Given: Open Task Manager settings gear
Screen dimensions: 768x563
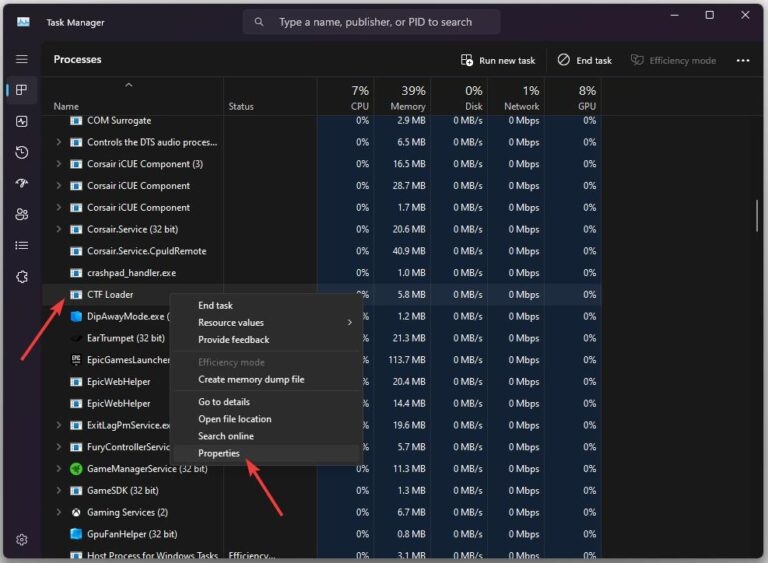Looking at the screenshot, I should pos(21,540).
